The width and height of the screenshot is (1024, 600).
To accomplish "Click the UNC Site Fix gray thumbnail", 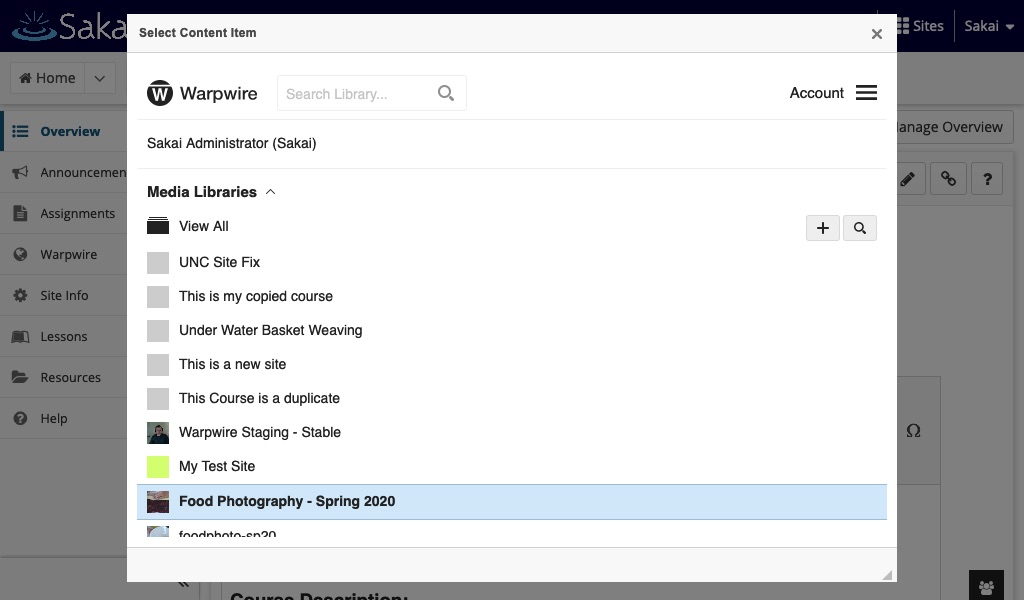I will (x=158, y=262).
